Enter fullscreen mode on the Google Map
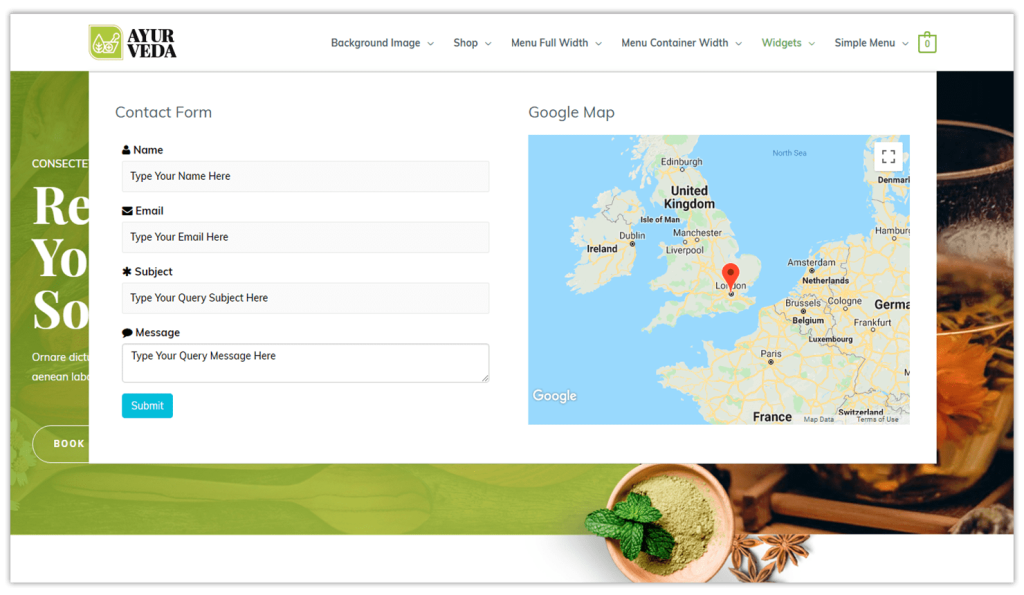The image size is (1024, 595). 888,156
